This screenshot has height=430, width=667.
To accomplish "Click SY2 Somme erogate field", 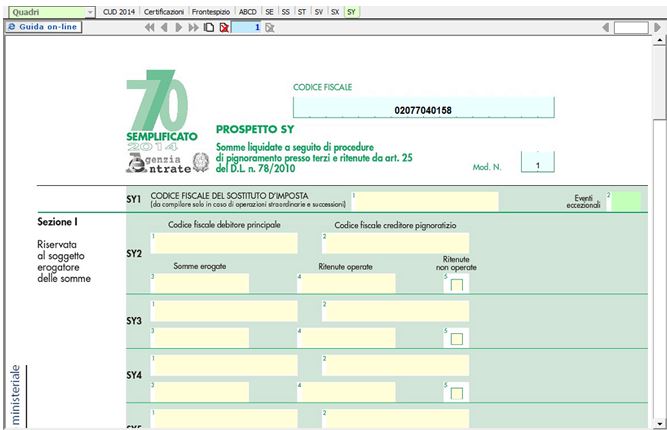I will coord(200,283).
